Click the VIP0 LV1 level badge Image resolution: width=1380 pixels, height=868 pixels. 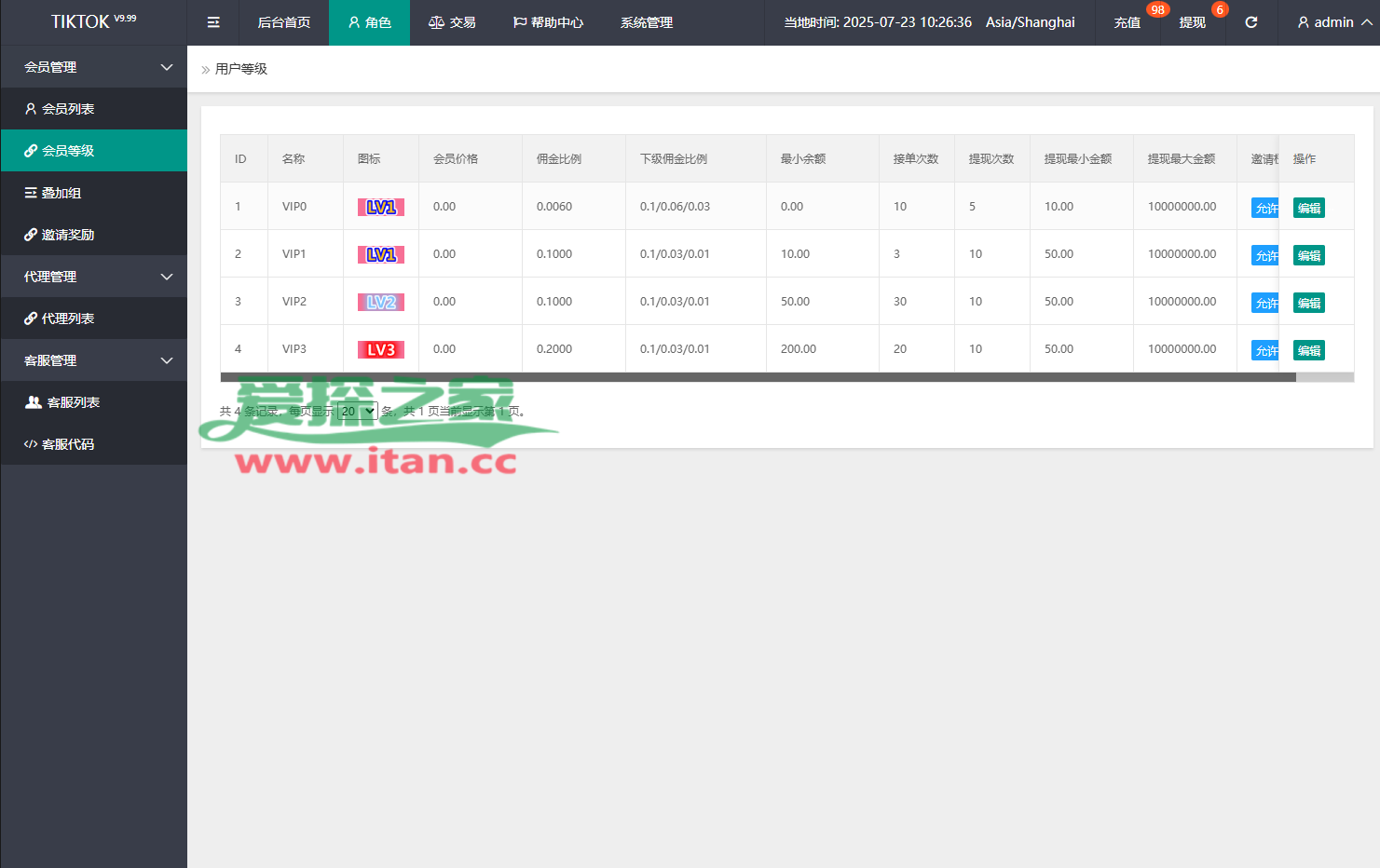pos(381,207)
